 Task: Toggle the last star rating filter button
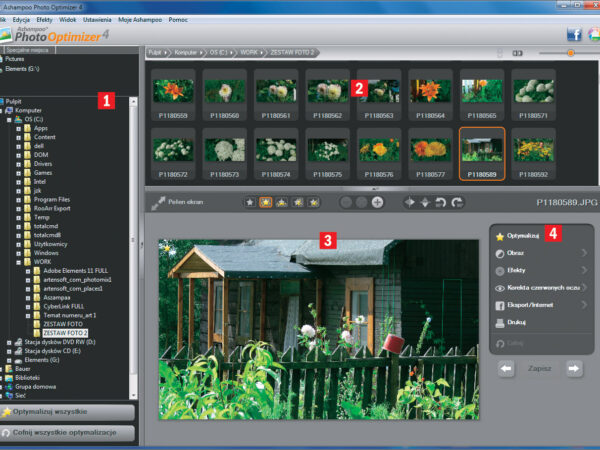(313, 202)
